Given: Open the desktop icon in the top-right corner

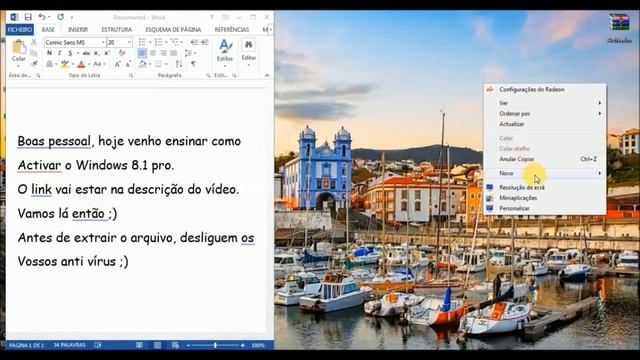Looking at the screenshot, I should [619, 28].
